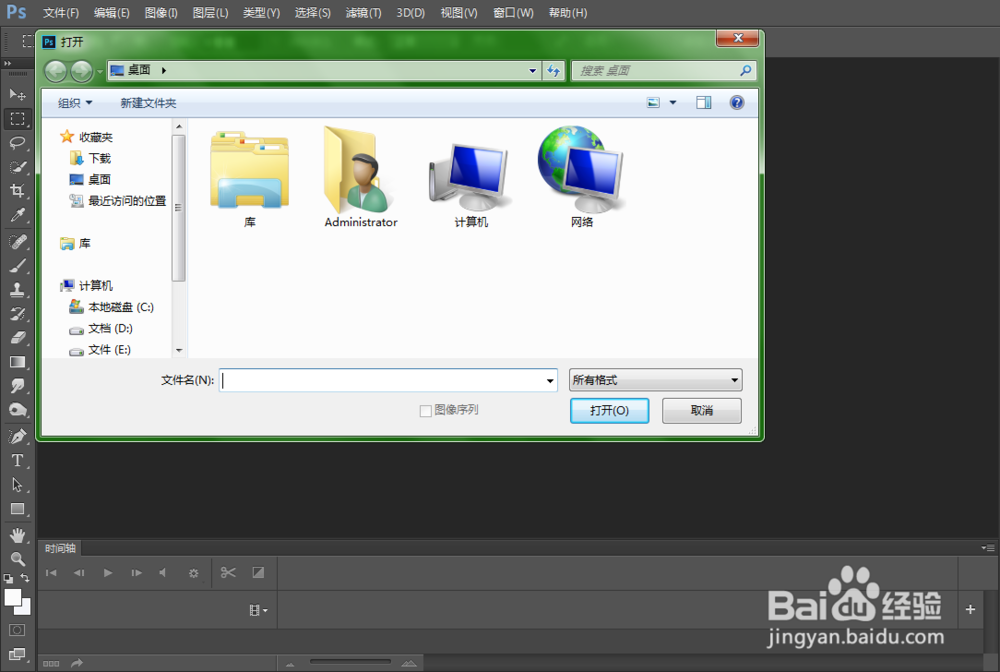
Task: Select the Zoom tool in the toolbar
Action: (18, 558)
